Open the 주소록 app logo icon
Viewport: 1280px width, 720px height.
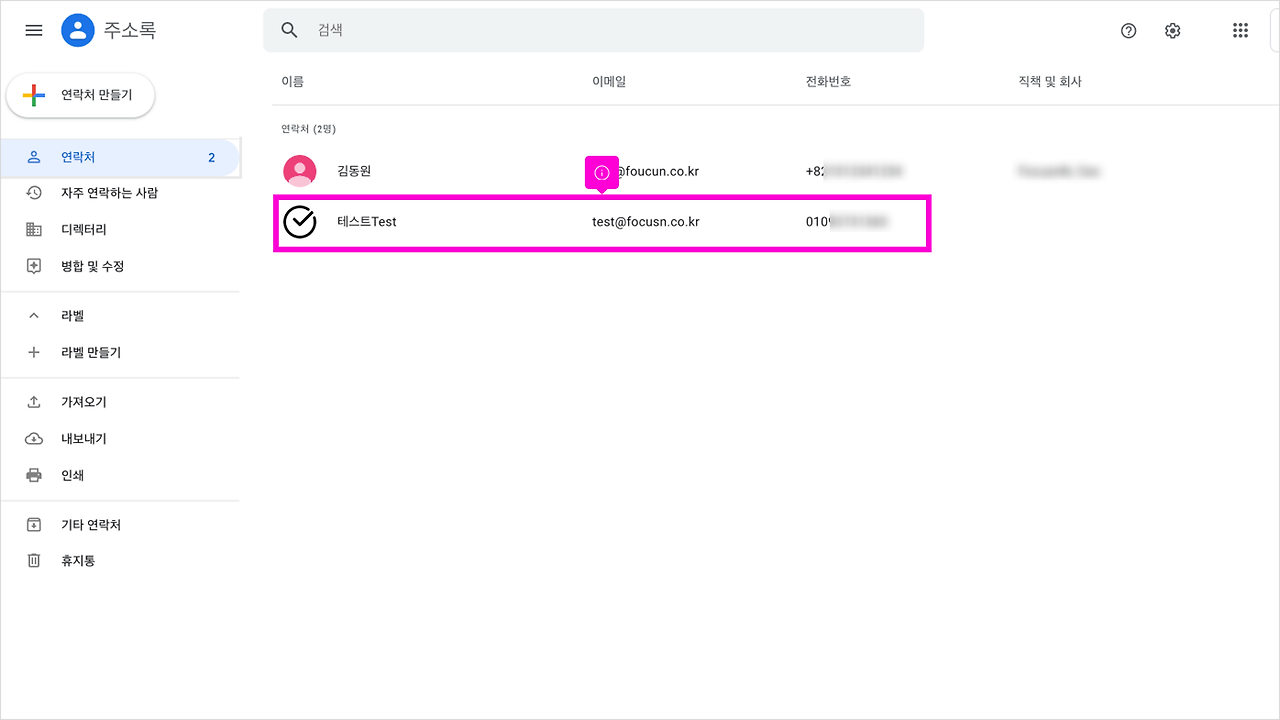(x=77, y=30)
